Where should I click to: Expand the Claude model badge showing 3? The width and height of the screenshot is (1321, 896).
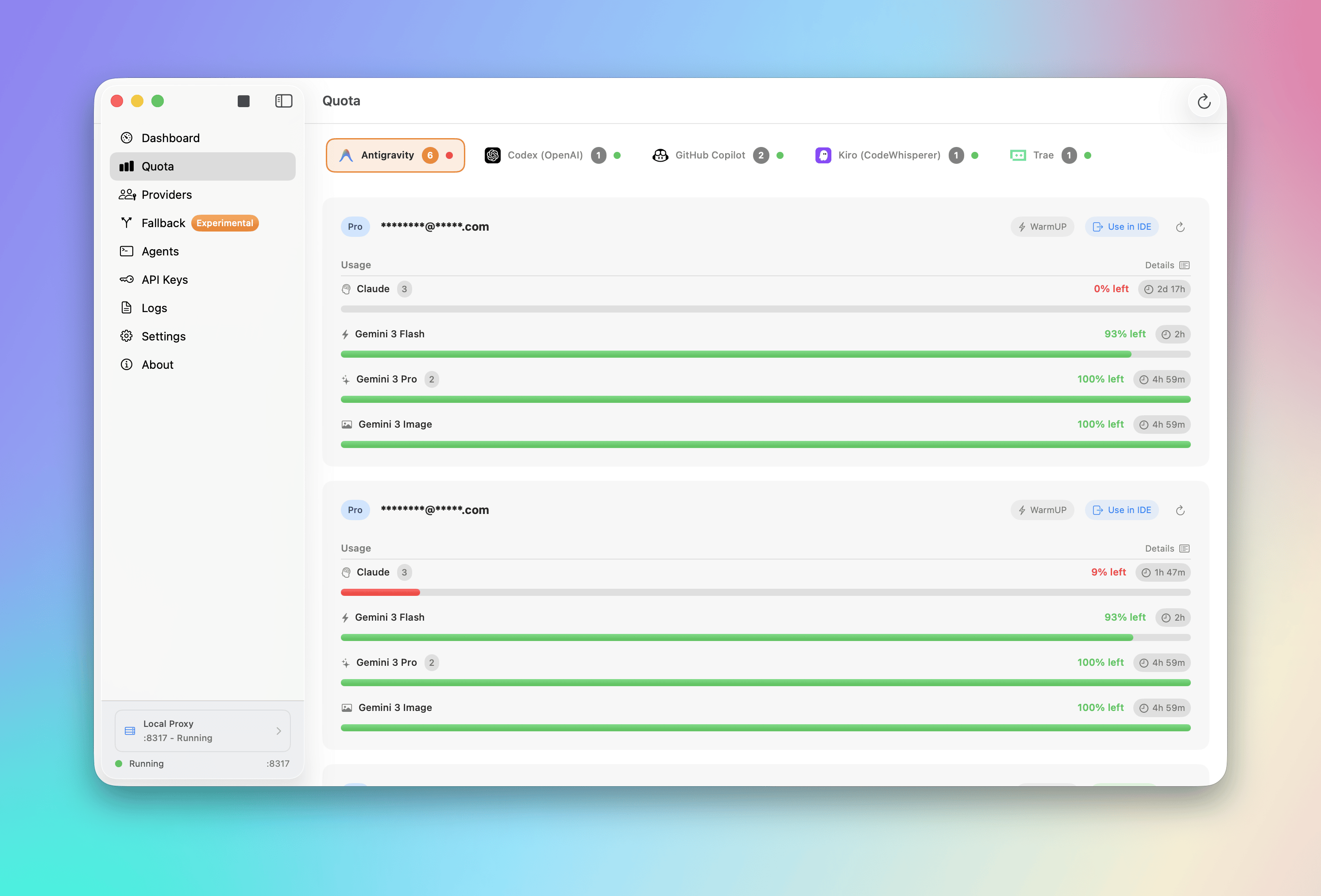tap(405, 289)
